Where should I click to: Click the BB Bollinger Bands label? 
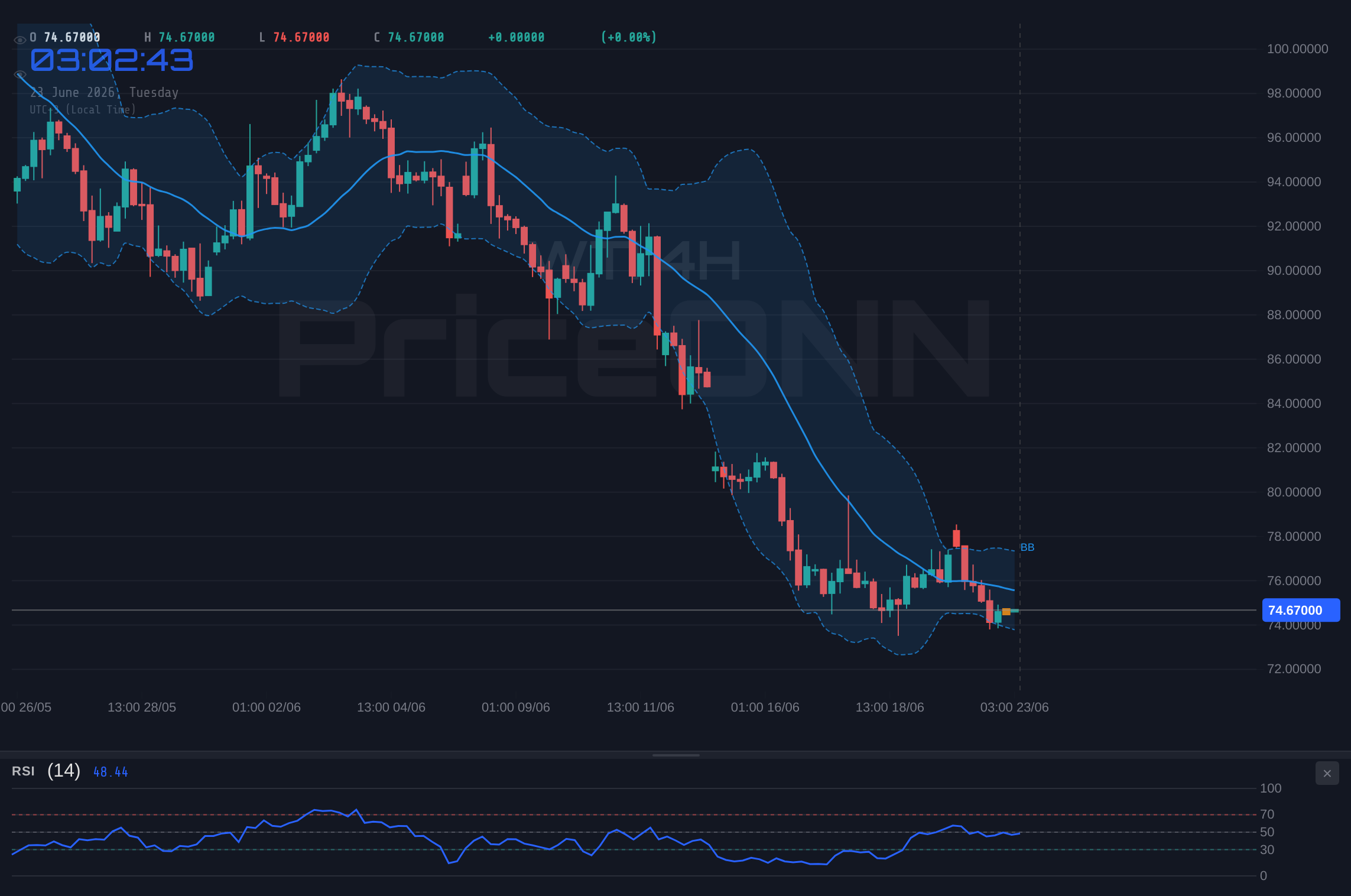click(1027, 547)
